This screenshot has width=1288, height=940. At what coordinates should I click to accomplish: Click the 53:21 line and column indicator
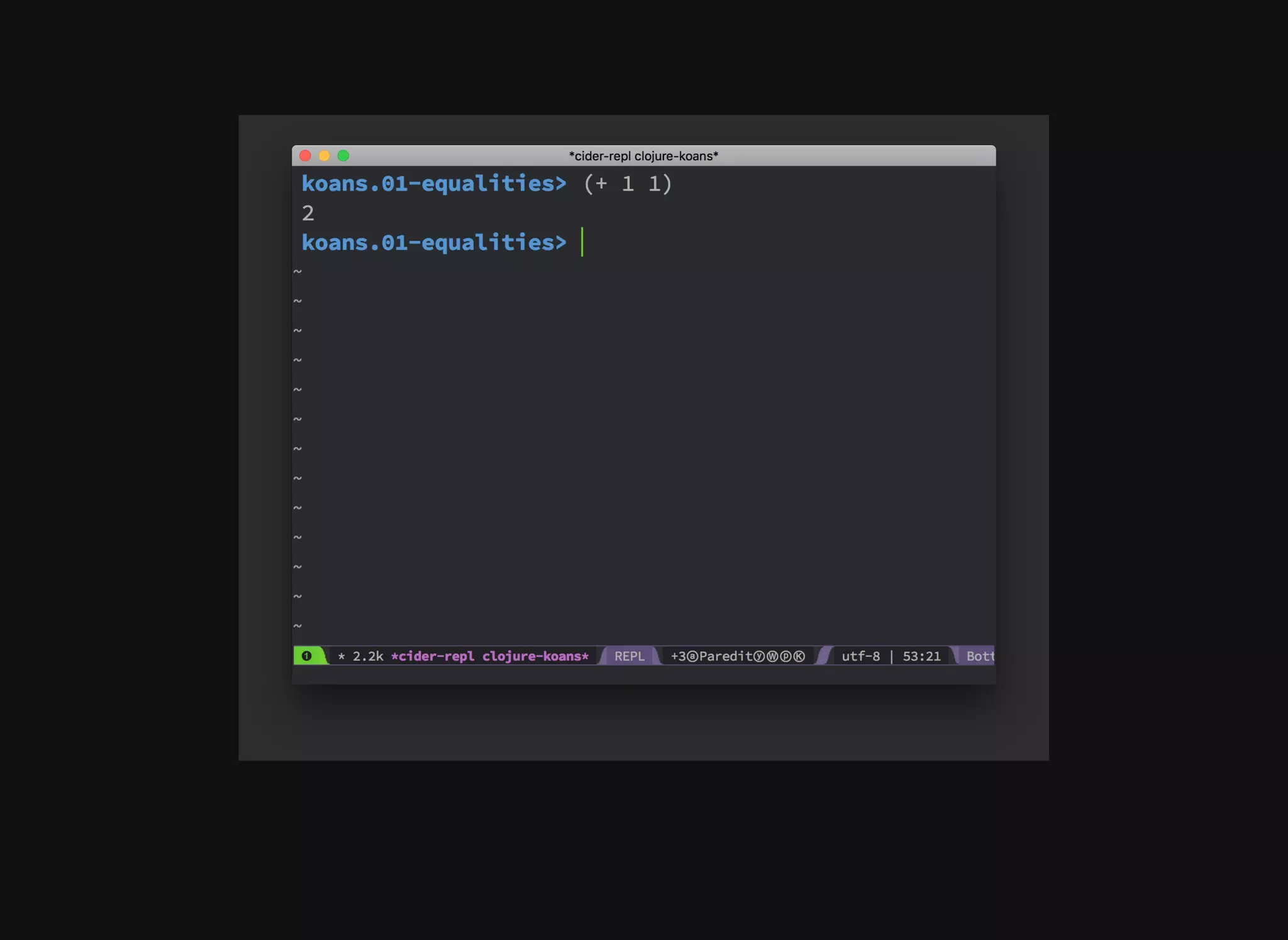[x=921, y=656]
